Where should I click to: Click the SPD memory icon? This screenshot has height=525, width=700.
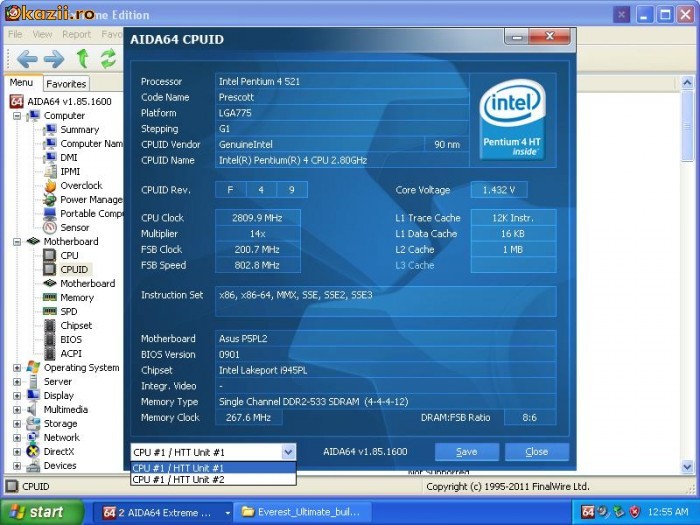[x=49, y=311]
